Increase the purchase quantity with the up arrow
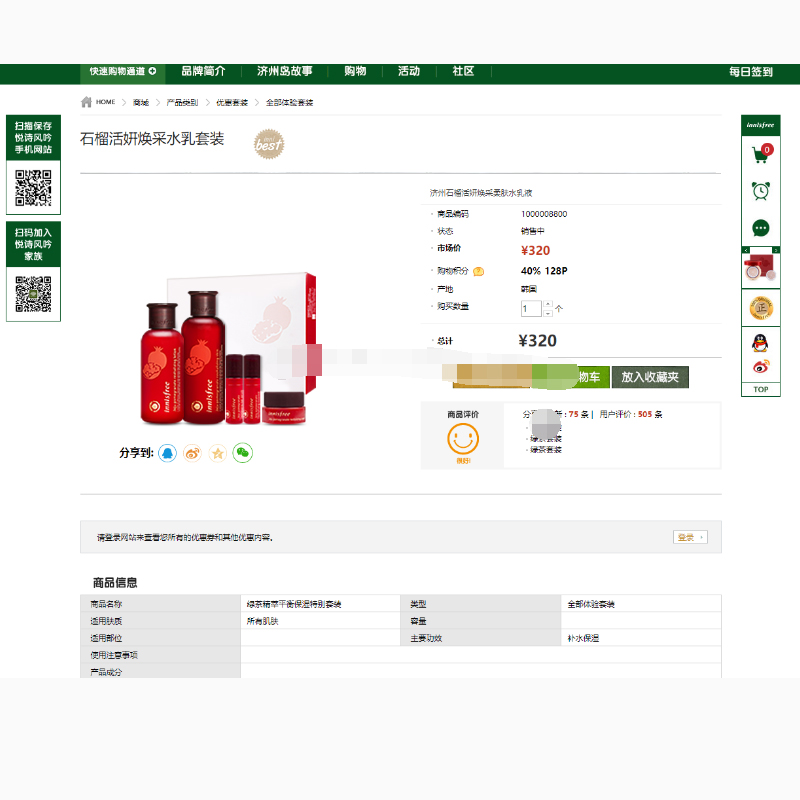 coord(547,305)
